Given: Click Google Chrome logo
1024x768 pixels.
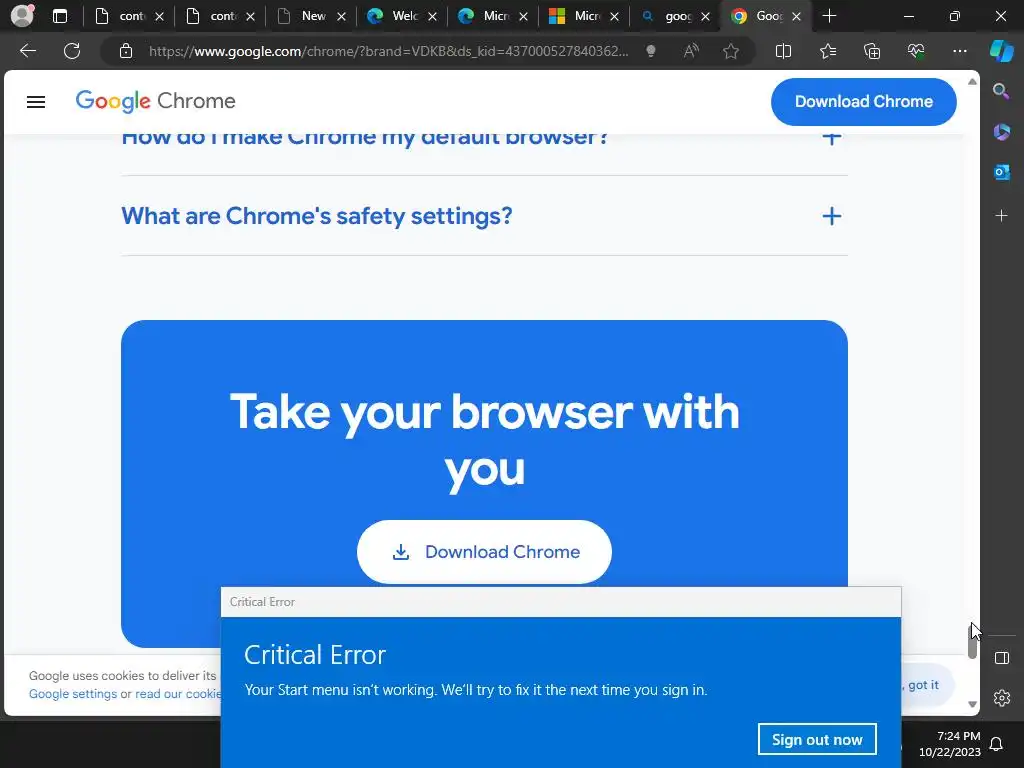Looking at the screenshot, I should 155,101.
